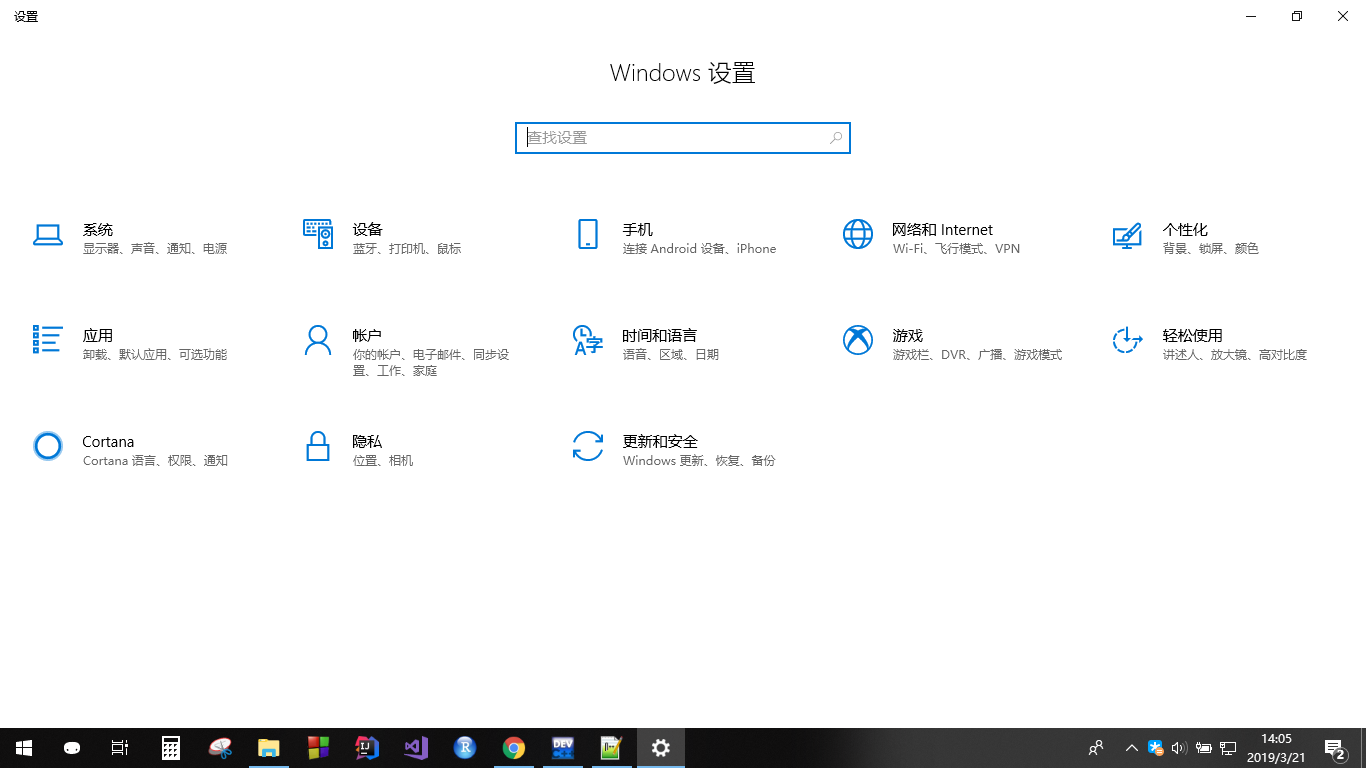Launch Visual Studio from the taskbar

click(x=416, y=748)
